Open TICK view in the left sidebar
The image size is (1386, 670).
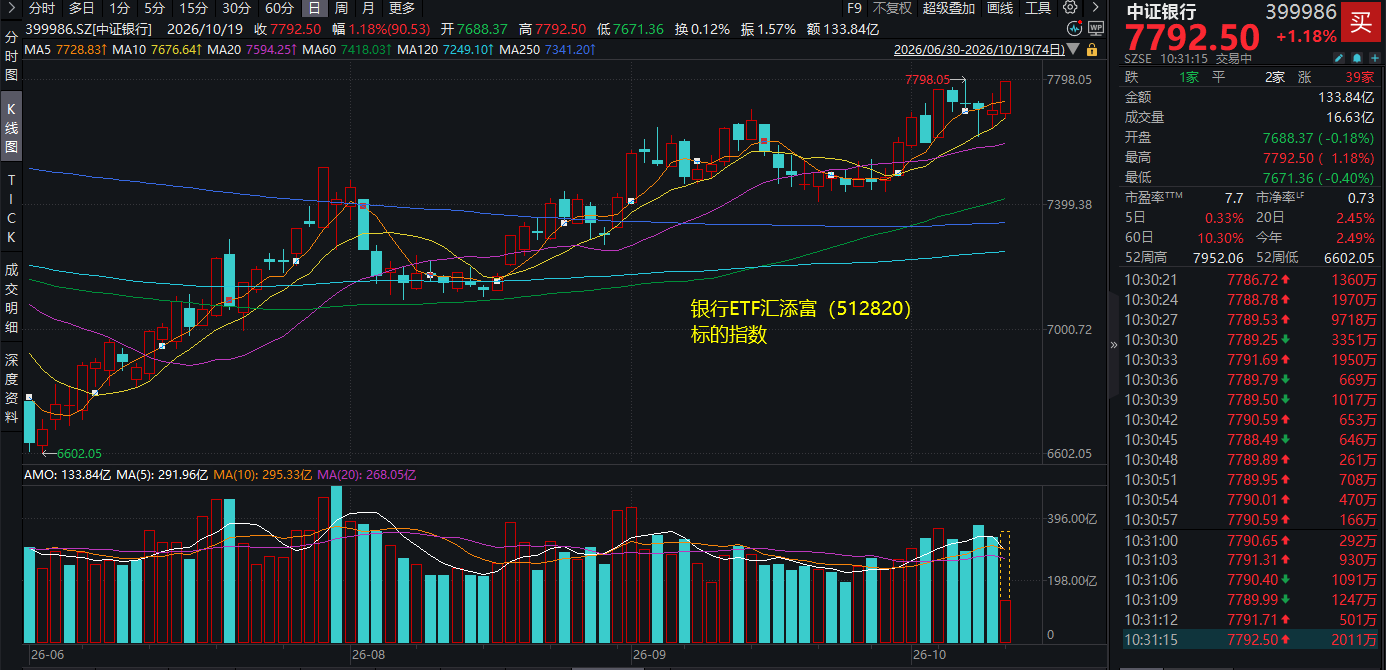coord(11,208)
